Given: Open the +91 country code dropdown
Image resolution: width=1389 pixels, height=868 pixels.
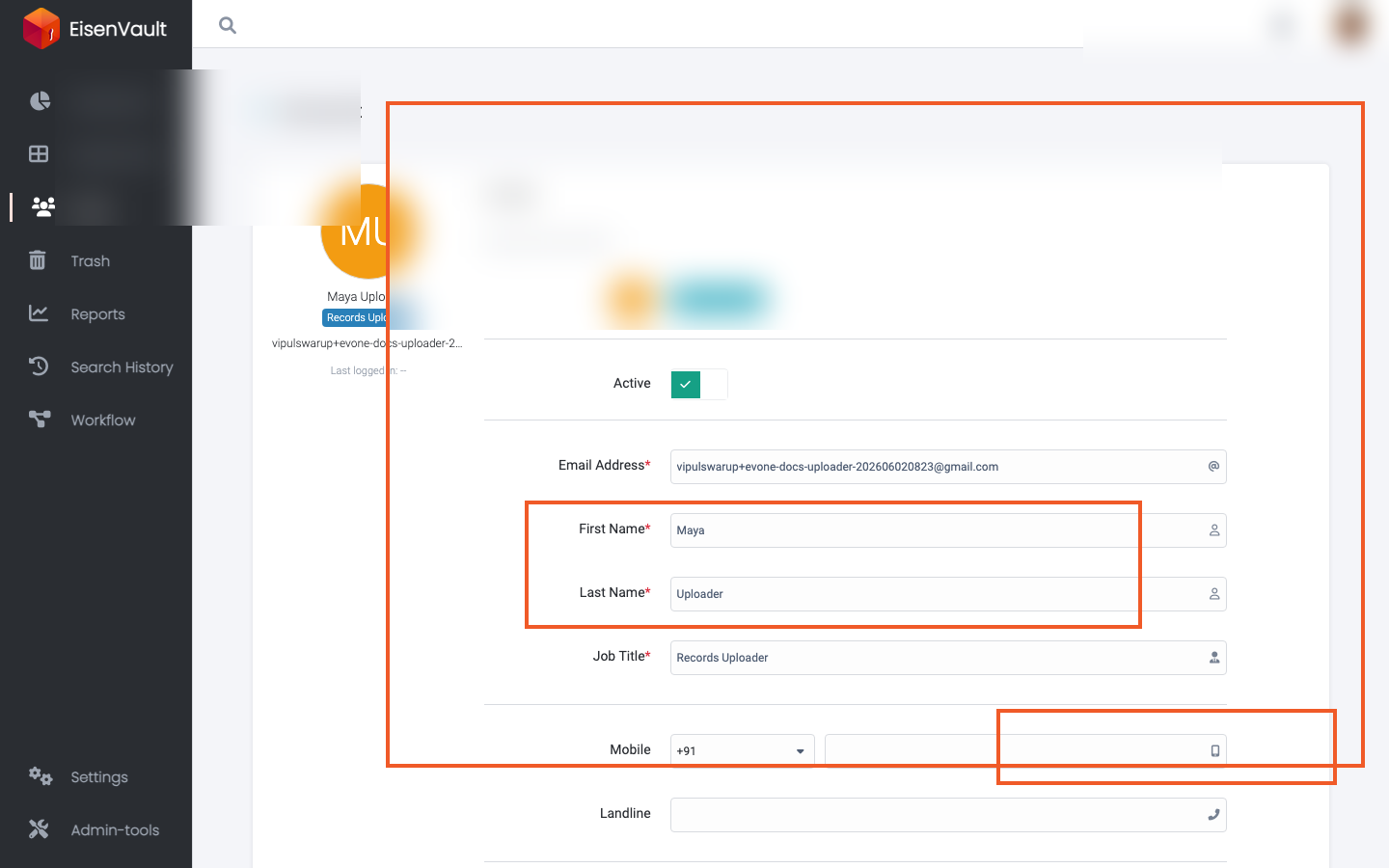Looking at the screenshot, I should click(x=743, y=750).
